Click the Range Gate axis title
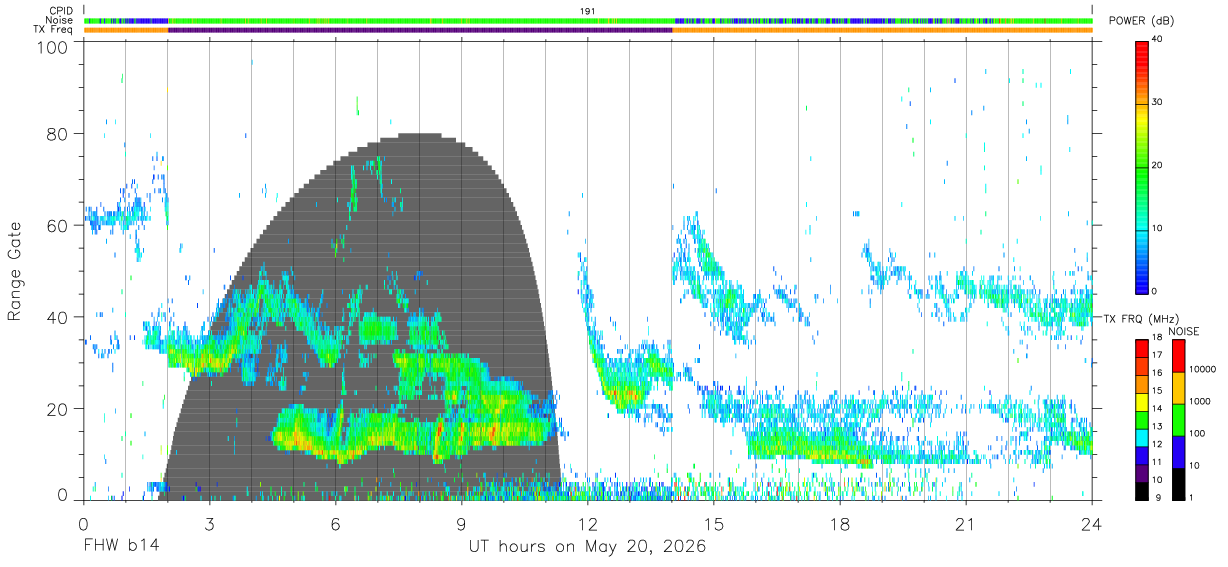 coord(16,273)
